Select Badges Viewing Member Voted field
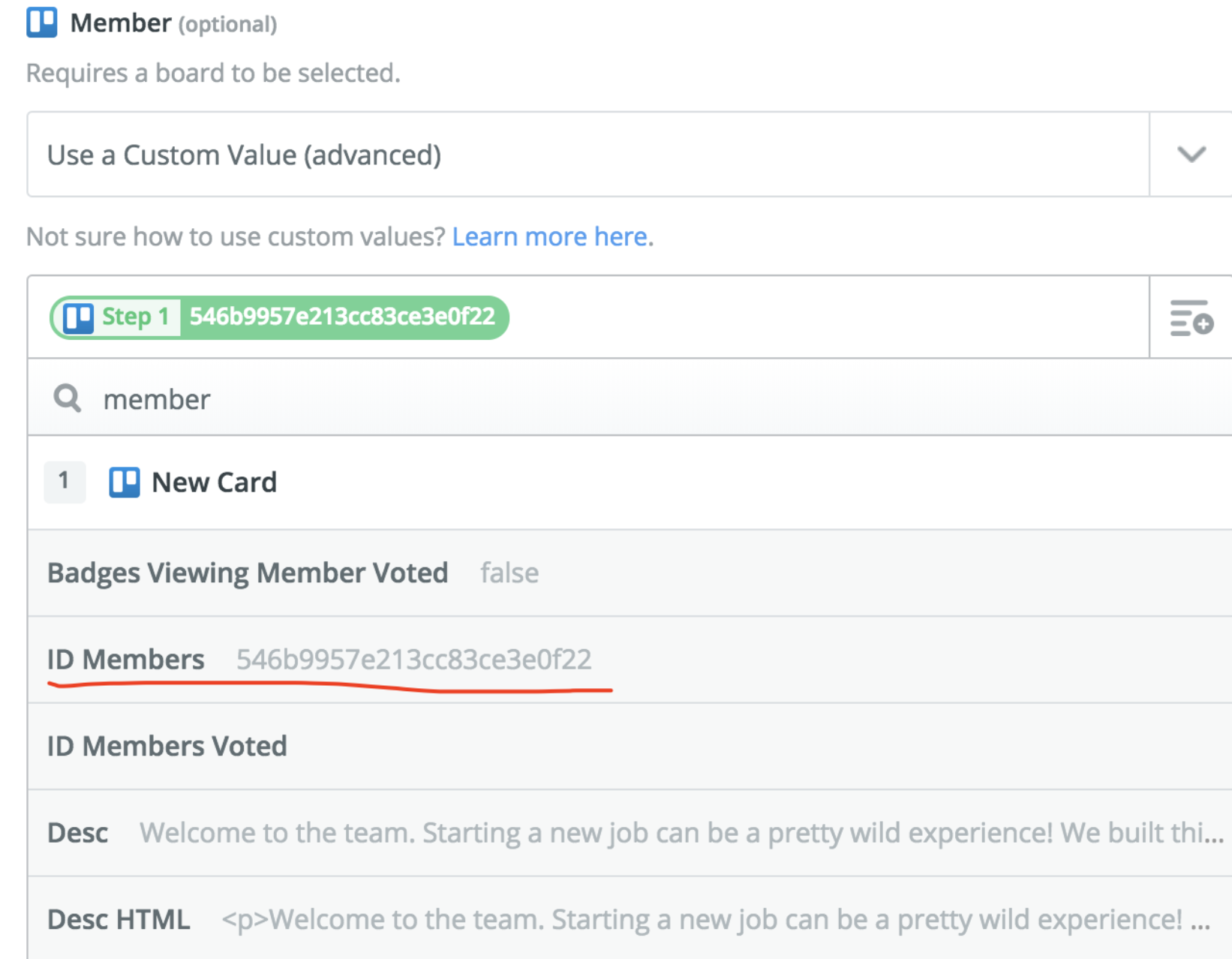 click(x=248, y=573)
